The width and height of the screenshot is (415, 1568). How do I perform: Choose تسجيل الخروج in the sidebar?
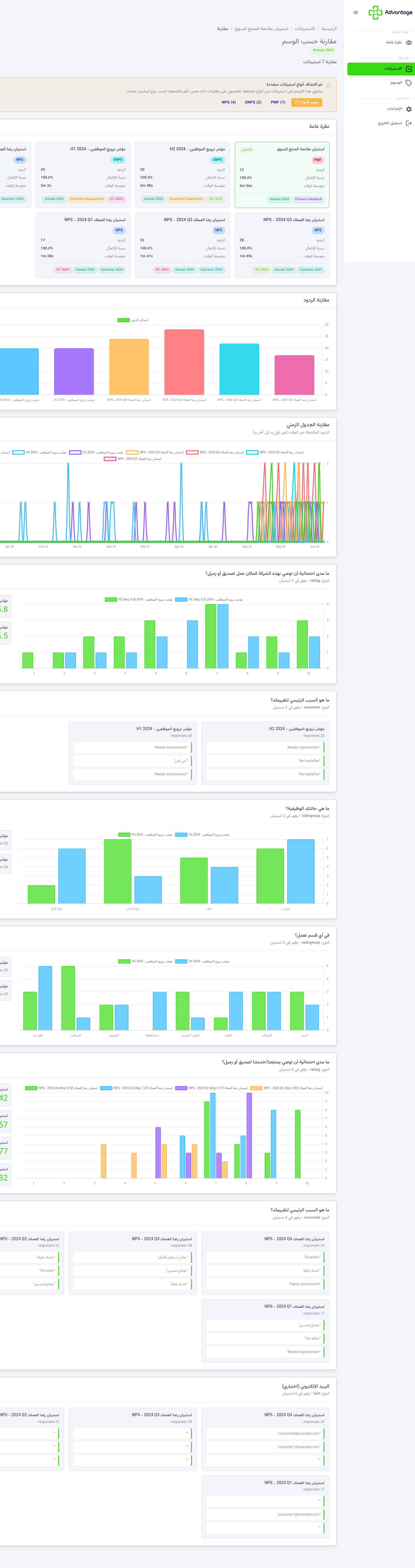[x=390, y=123]
